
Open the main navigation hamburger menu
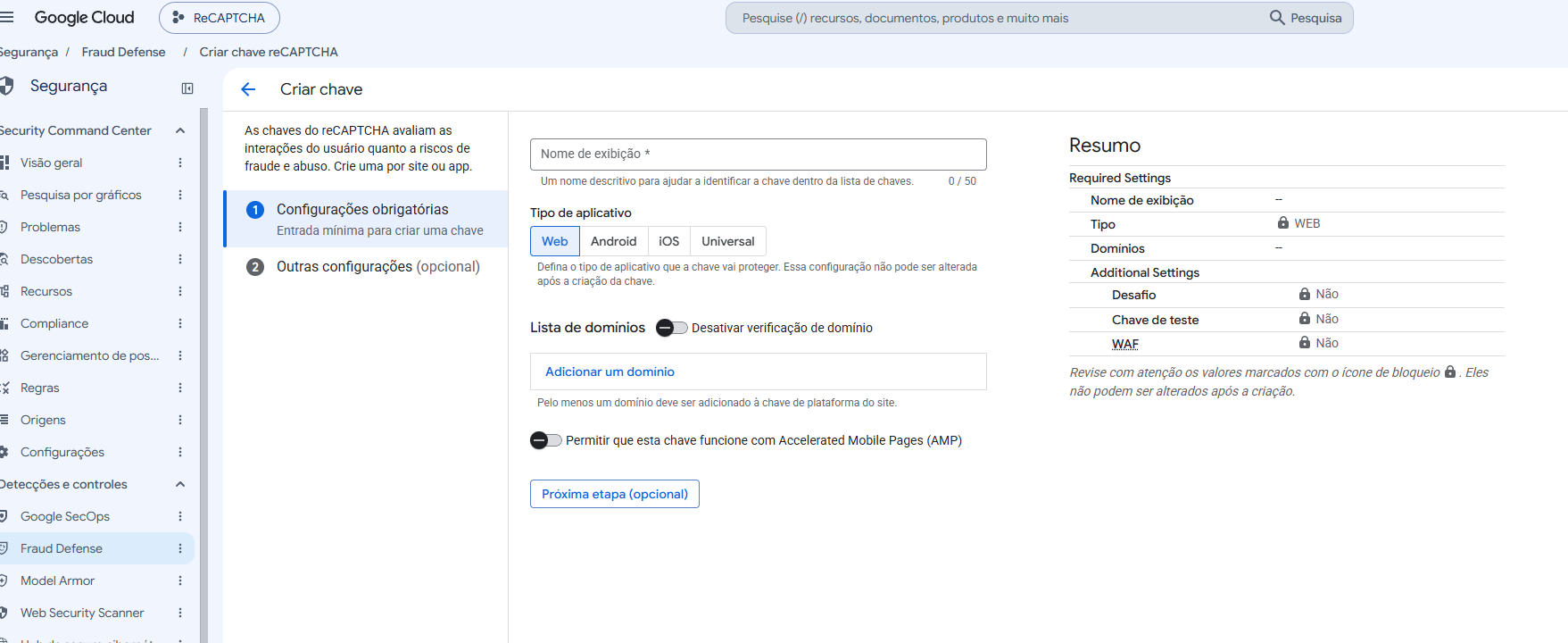(6, 17)
